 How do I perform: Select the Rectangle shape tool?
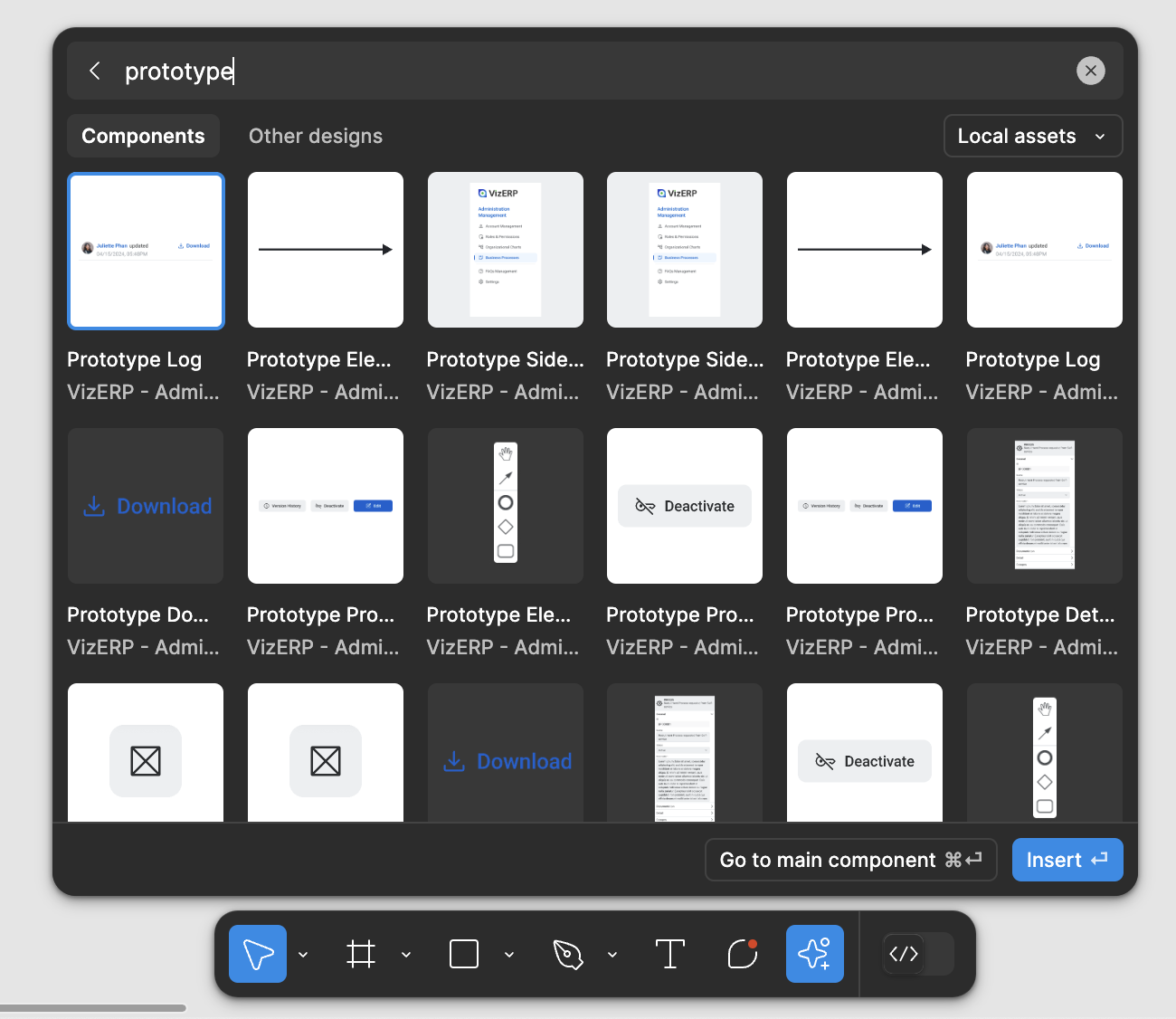coord(464,954)
